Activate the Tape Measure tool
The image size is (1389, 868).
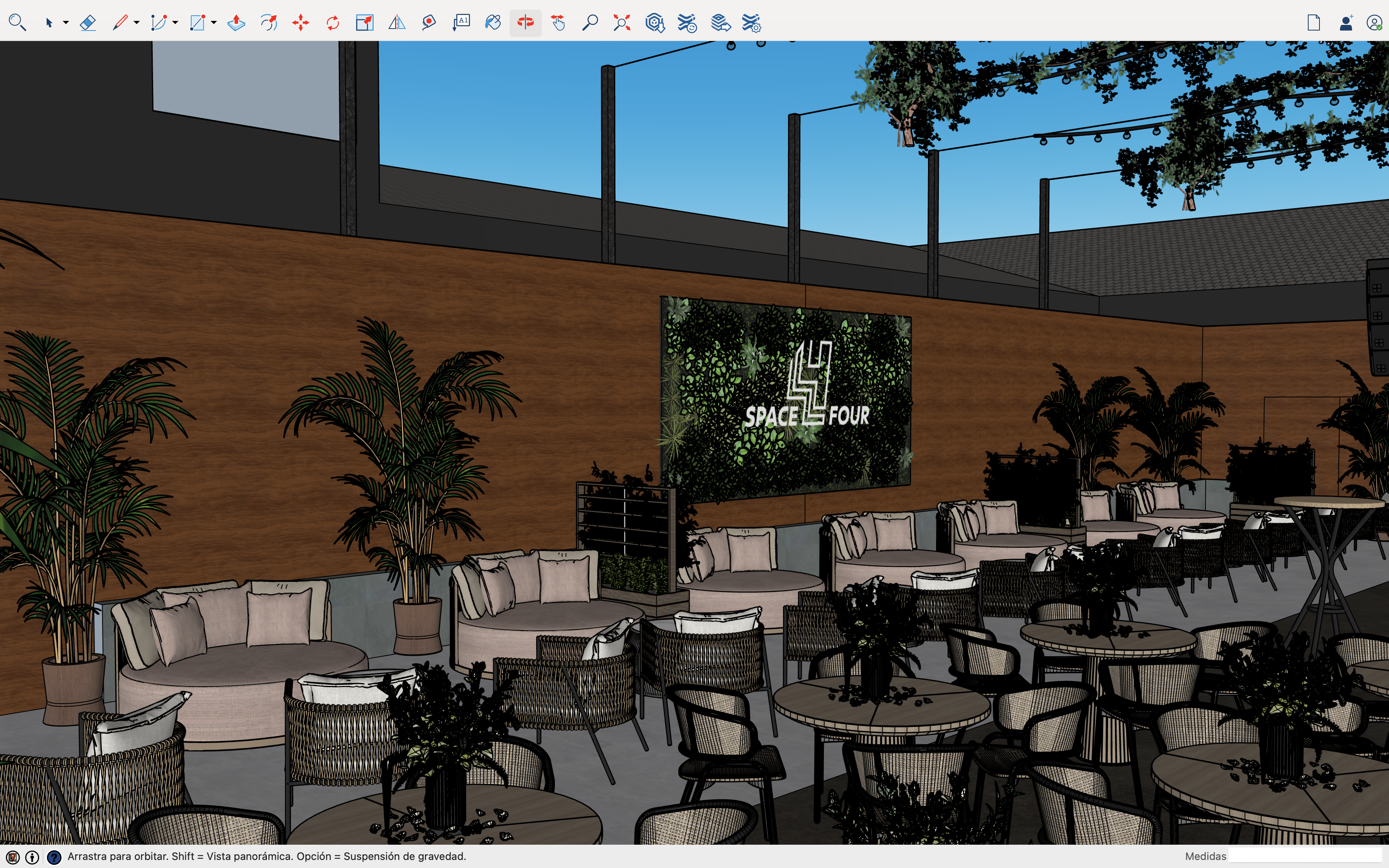[429, 23]
